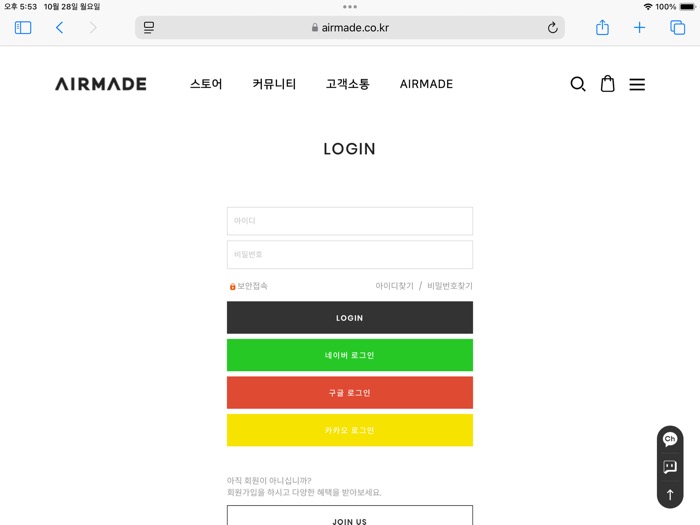The height and width of the screenshot is (525, 700).
Task: Open the shopping bag cart icon
Action: click(607, 83)
